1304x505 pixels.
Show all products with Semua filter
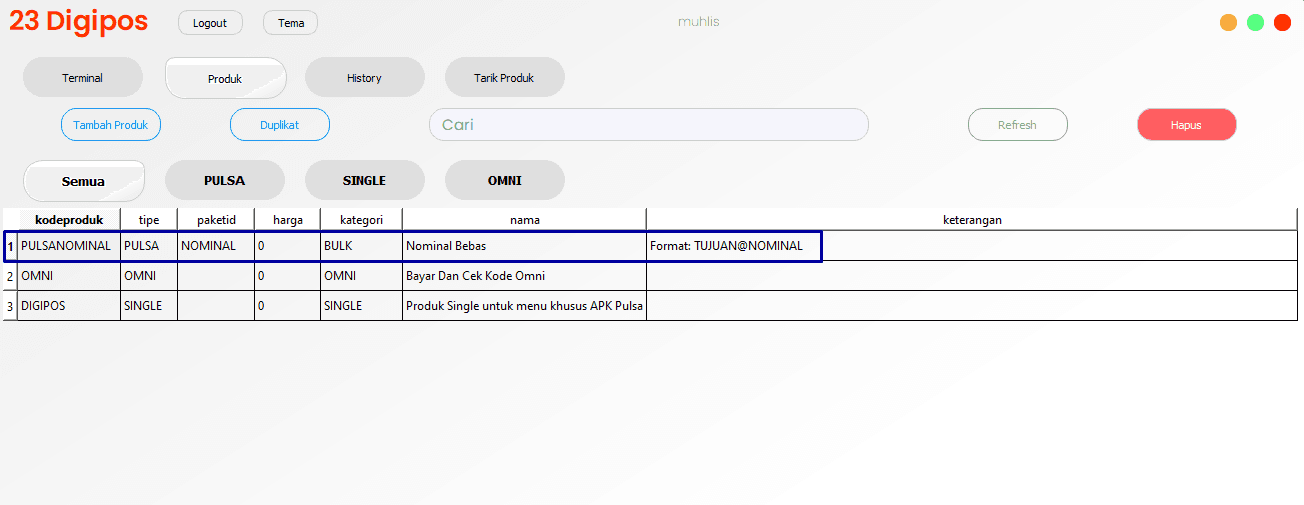click(x=84, y=181)
